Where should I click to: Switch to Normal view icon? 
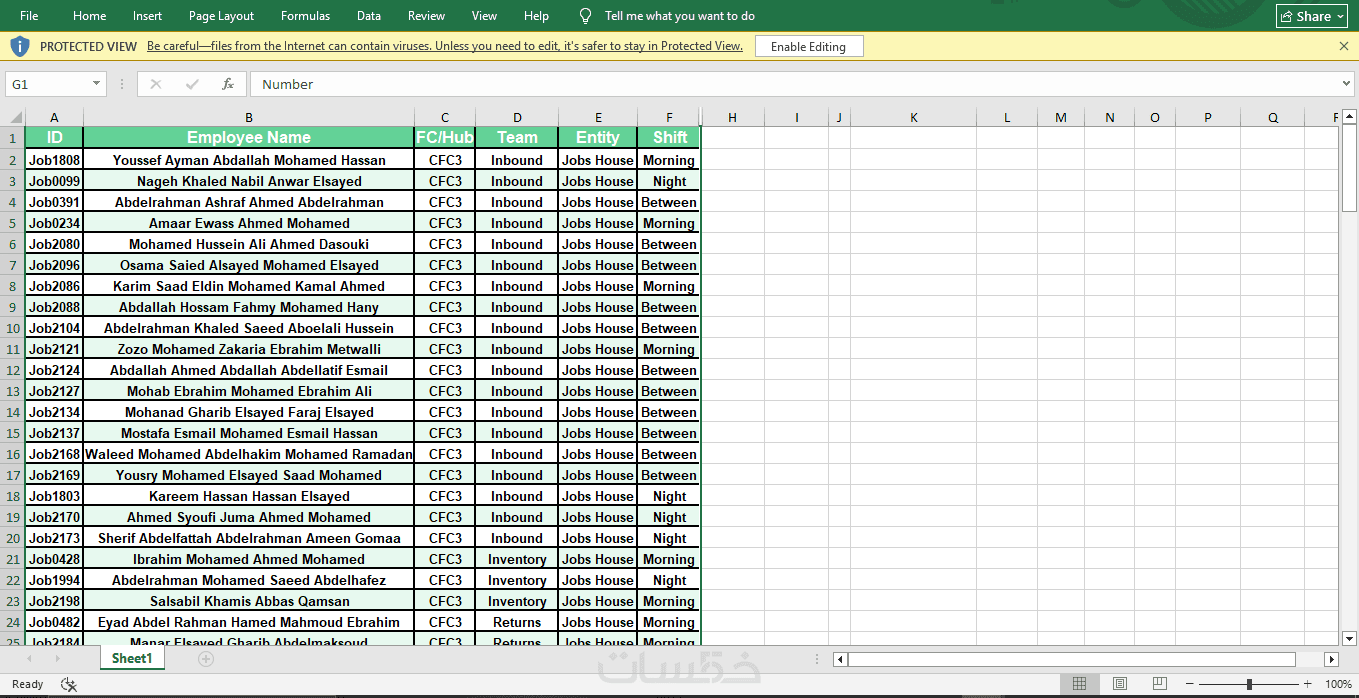click(x=1080, y=684)
